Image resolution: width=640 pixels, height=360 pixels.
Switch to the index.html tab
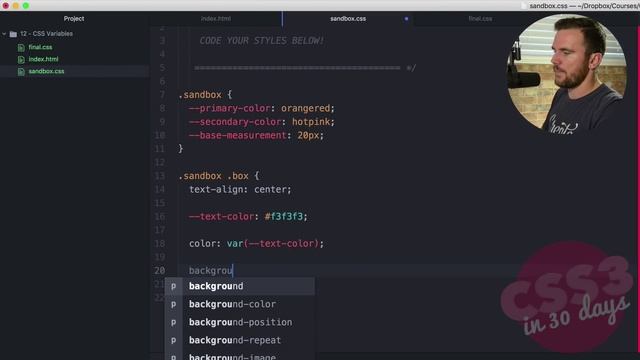(216, 19)
